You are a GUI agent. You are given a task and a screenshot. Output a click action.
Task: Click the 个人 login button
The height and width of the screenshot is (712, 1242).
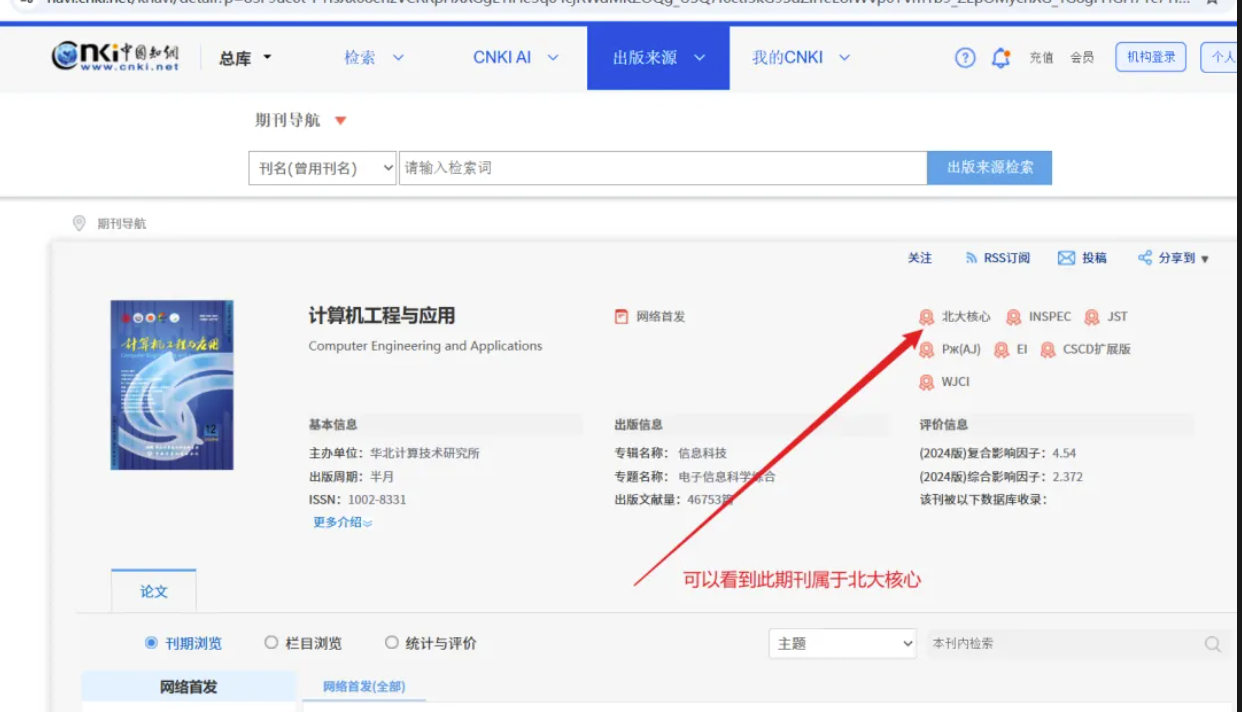click(1222, 58)
